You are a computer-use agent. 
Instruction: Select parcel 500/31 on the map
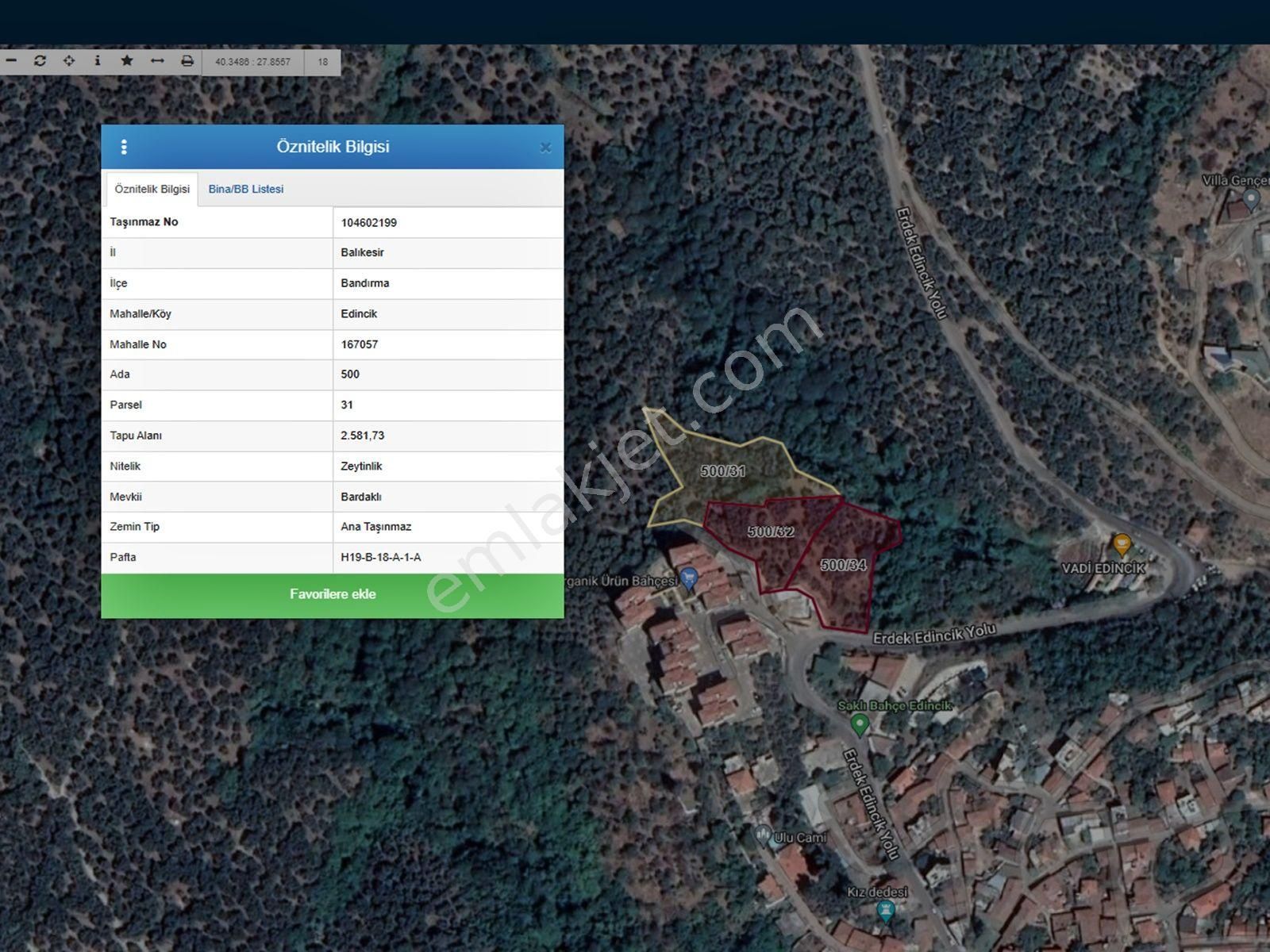(722, 471)
